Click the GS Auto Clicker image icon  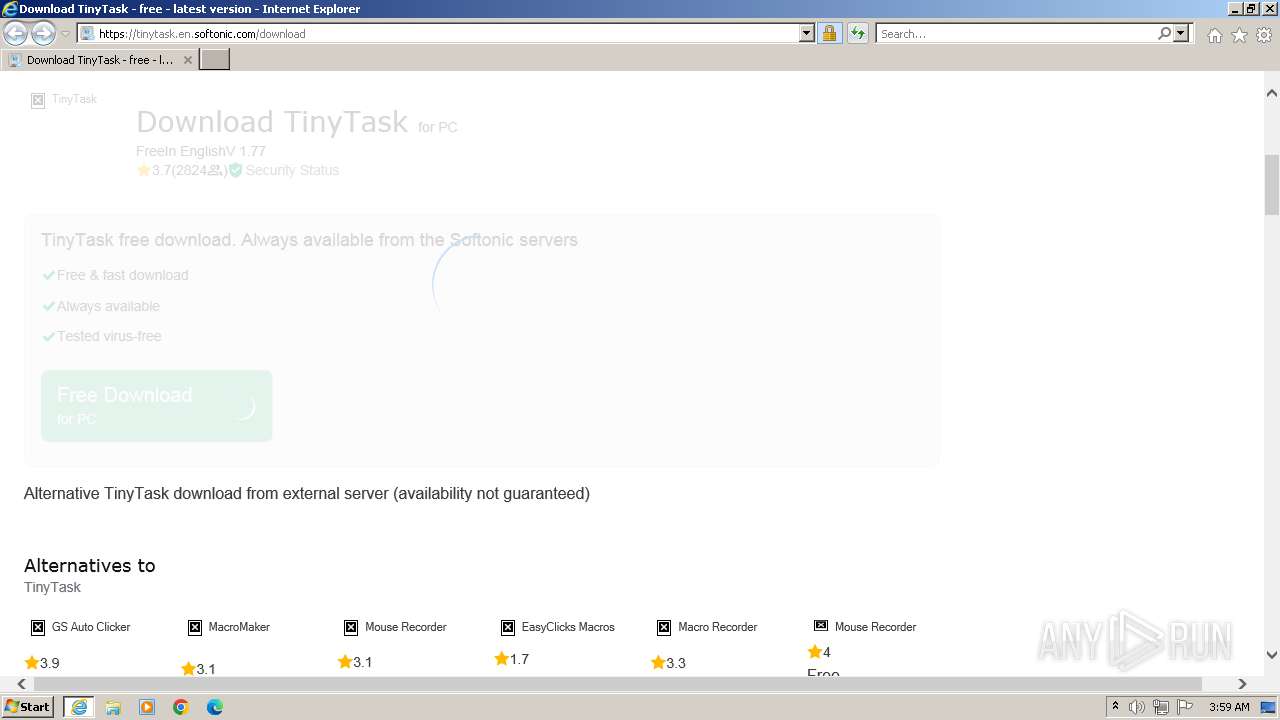pos(38,627)
